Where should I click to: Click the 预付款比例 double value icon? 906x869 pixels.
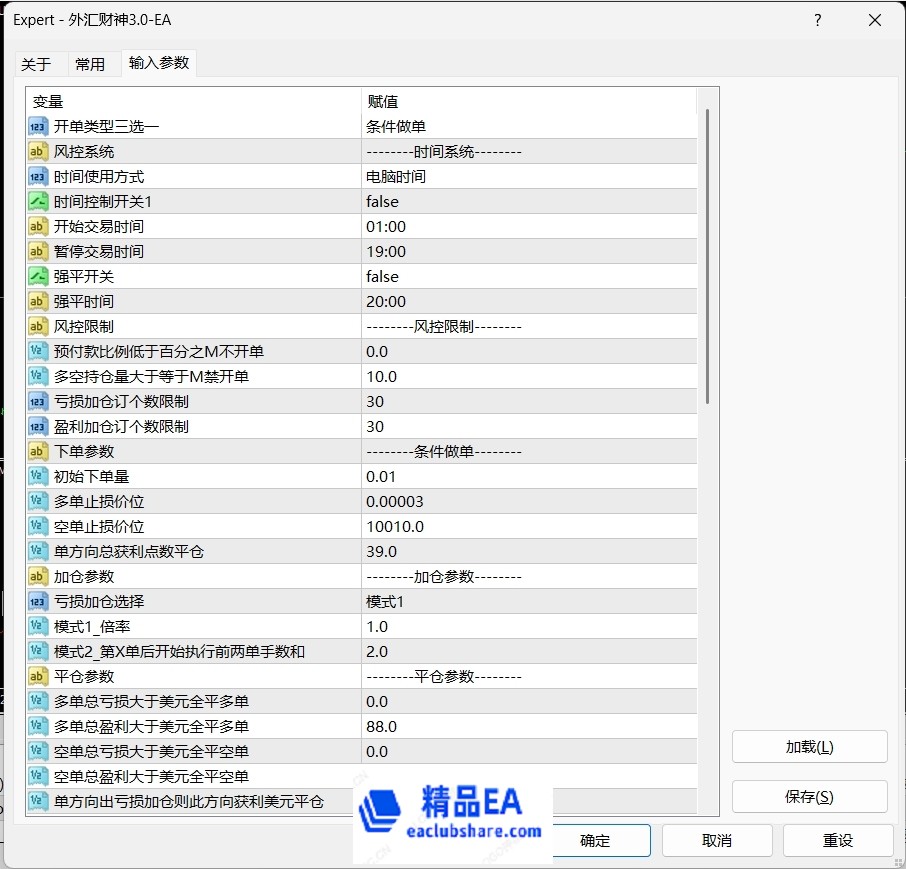[38, 351]
